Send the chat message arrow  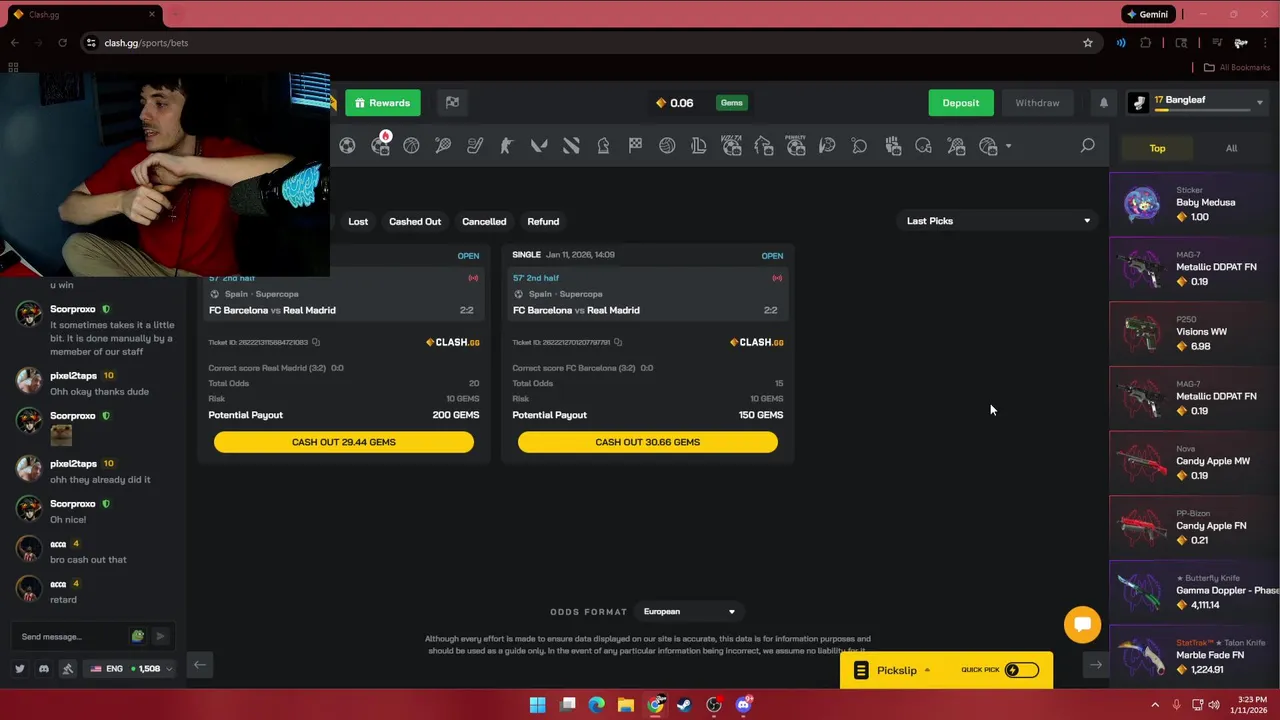coord(160,636)
